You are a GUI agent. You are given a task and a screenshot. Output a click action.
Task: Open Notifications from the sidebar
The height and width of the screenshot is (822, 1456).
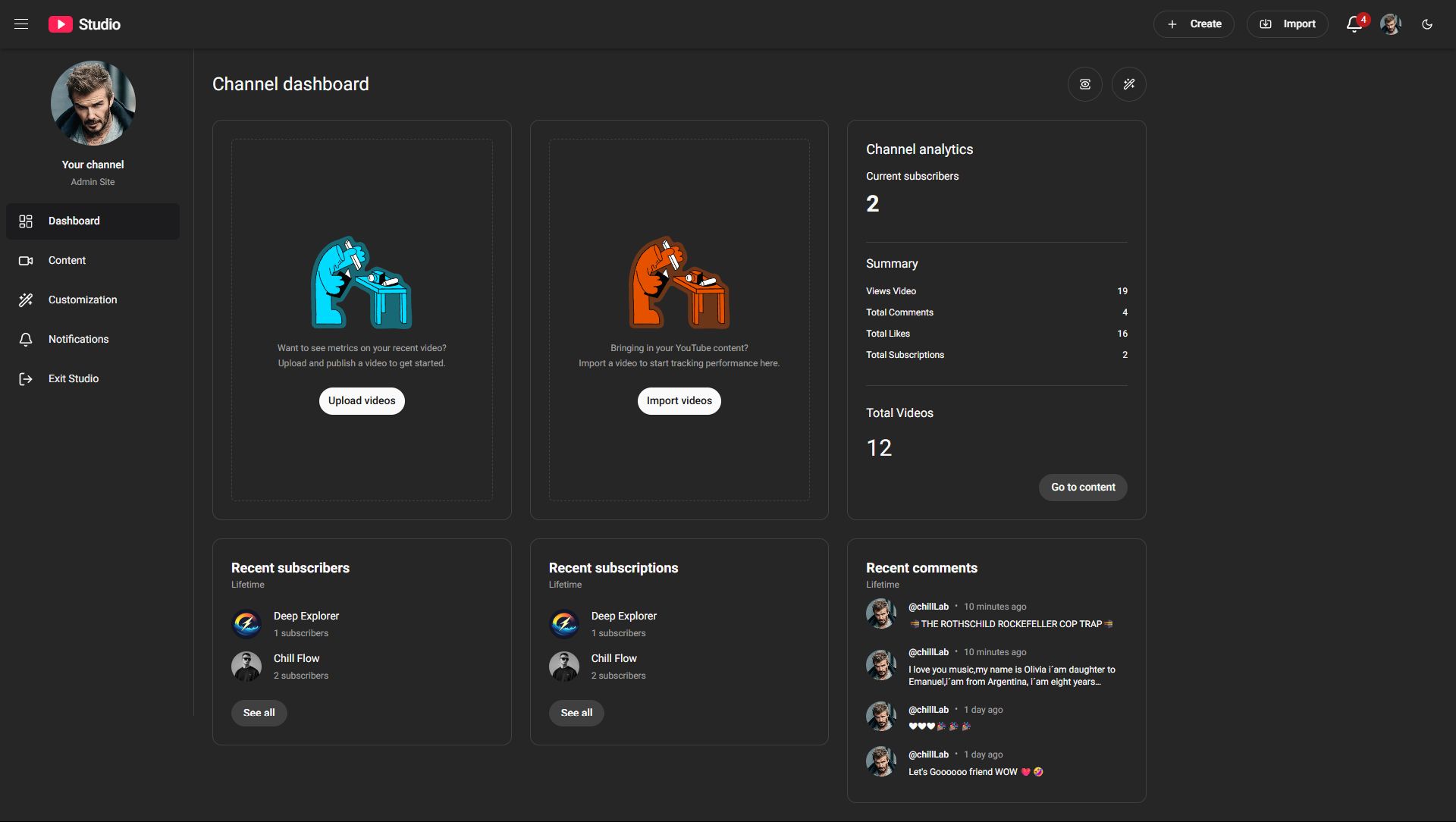(x=78, y=339)
